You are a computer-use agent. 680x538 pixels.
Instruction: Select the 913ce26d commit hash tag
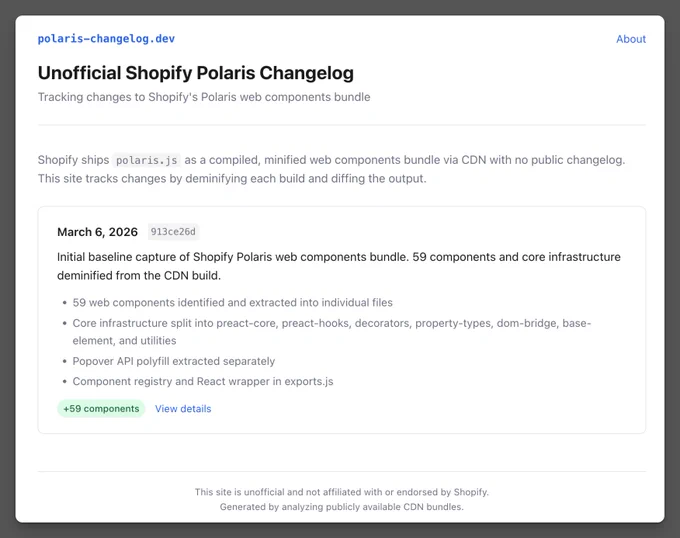pyautogui.click(x=173, y=232)
